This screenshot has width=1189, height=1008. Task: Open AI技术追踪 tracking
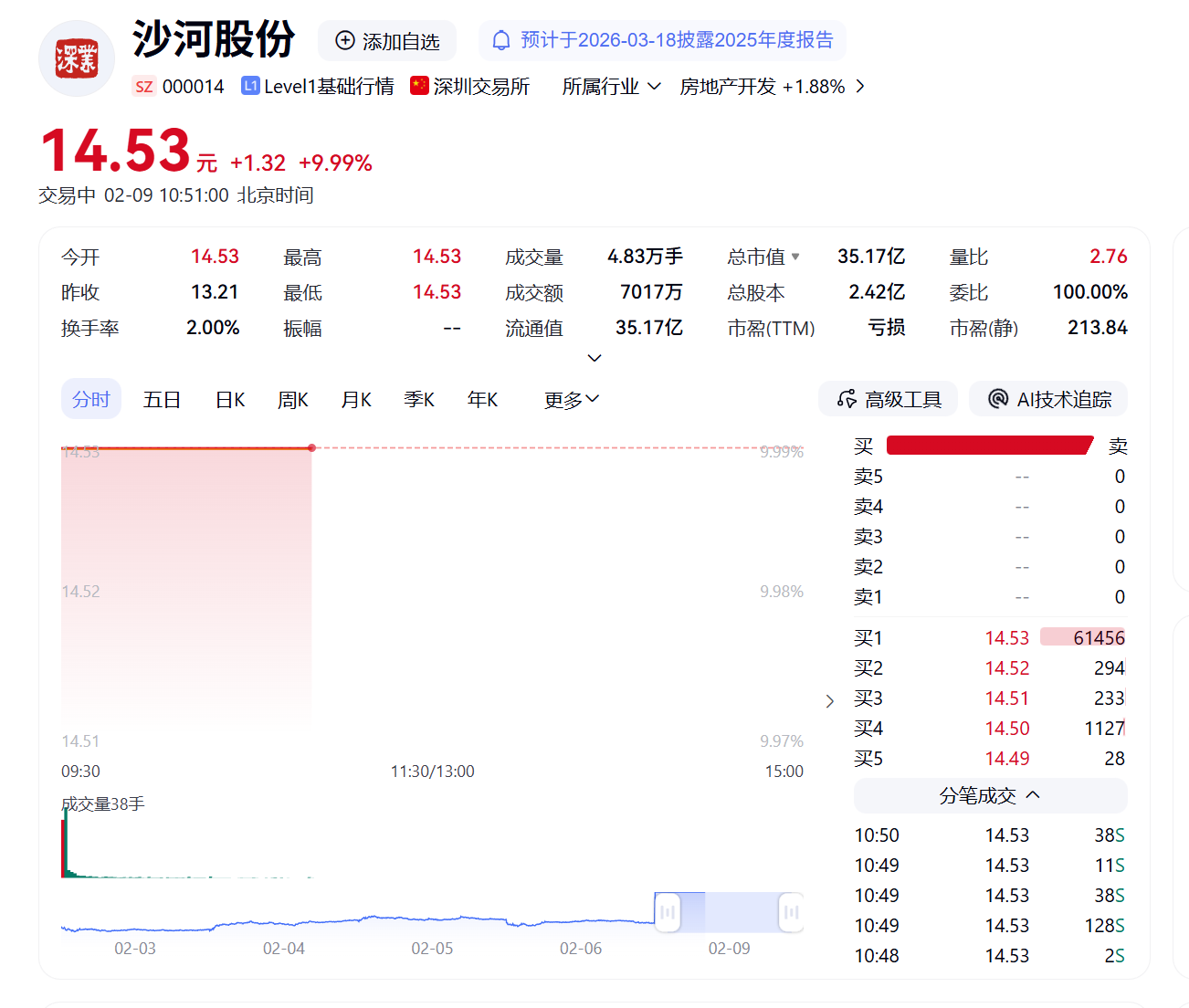(1047, 399)
